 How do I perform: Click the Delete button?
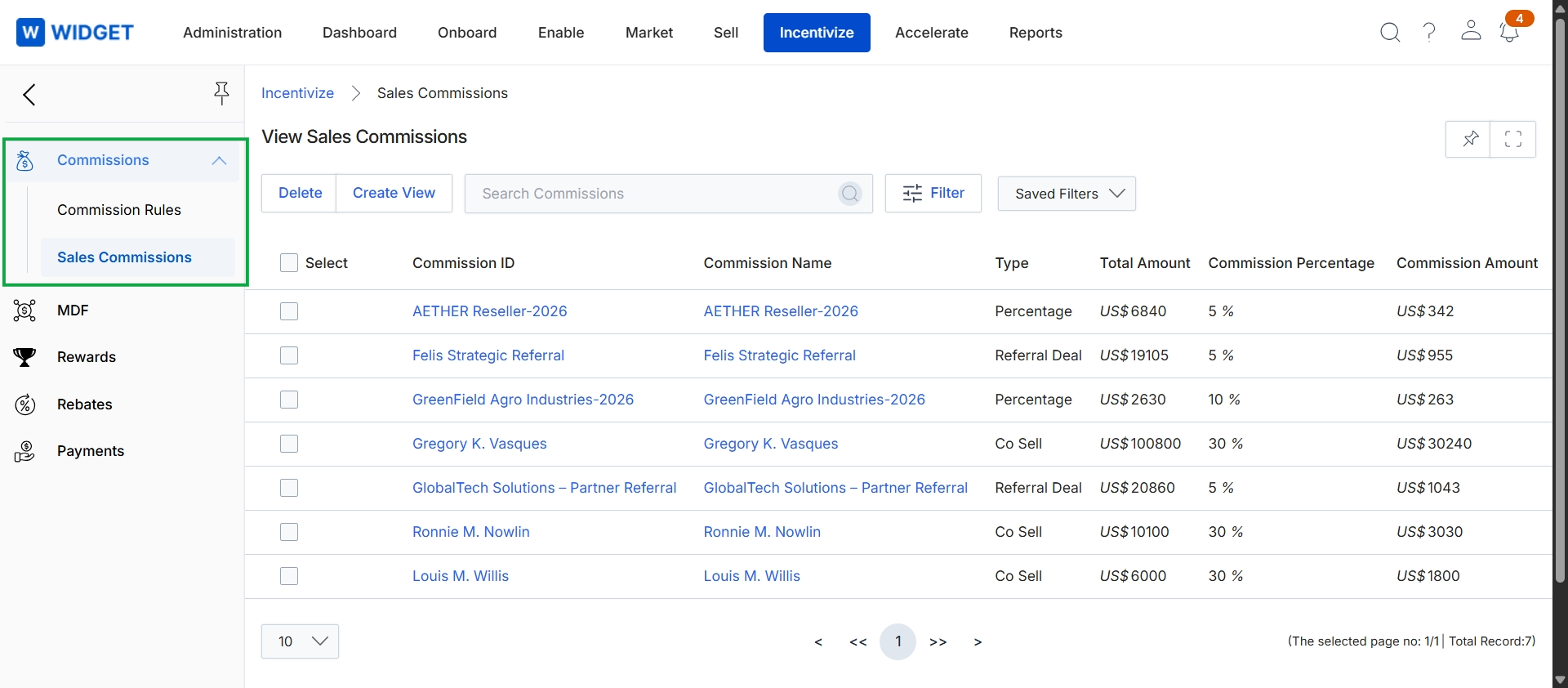(x=300, y=194)
